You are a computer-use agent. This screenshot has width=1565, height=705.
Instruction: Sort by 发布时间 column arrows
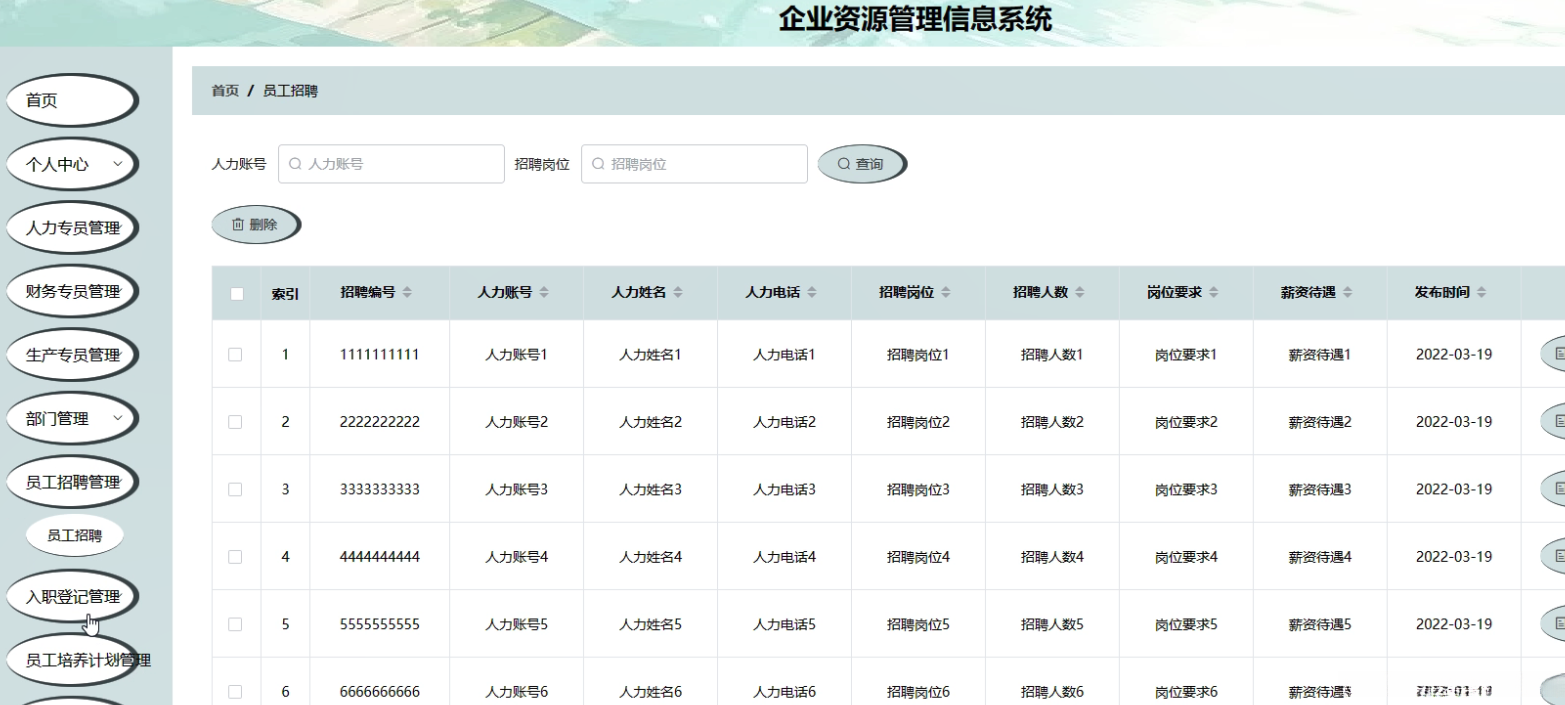tap(1482, 293)
